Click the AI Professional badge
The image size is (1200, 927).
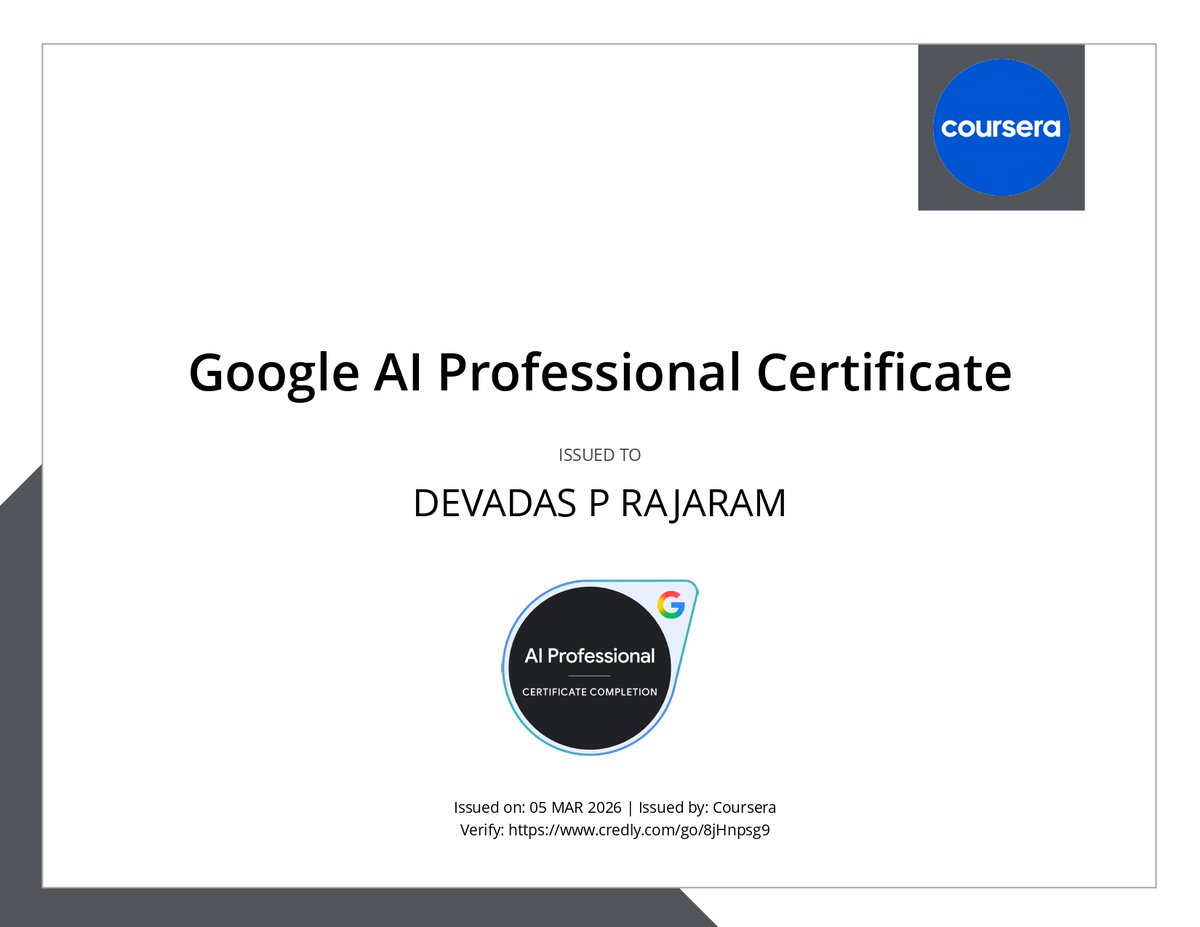599,667
